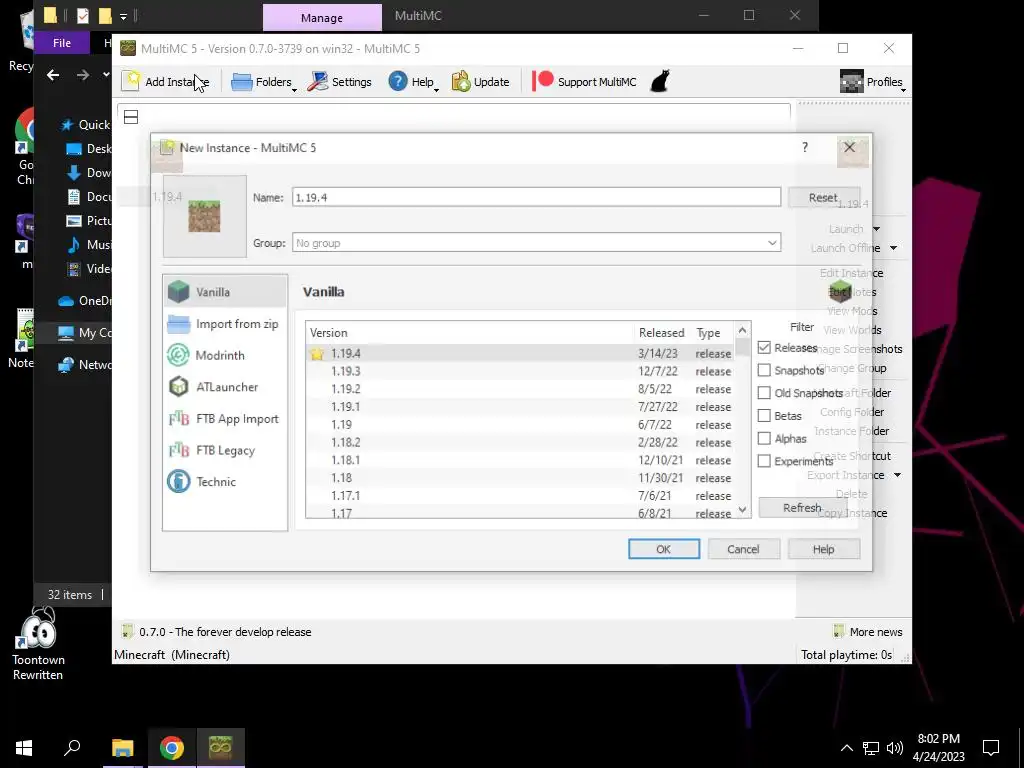1024x768 pixels.
Task: Open File Explorer from the taskbar
Action: (122, 748)
